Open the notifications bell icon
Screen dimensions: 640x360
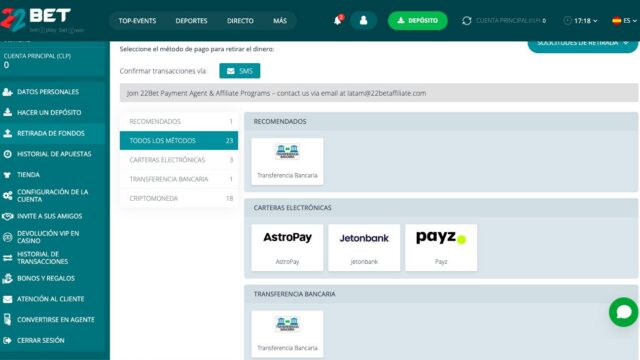click(338, 20)
